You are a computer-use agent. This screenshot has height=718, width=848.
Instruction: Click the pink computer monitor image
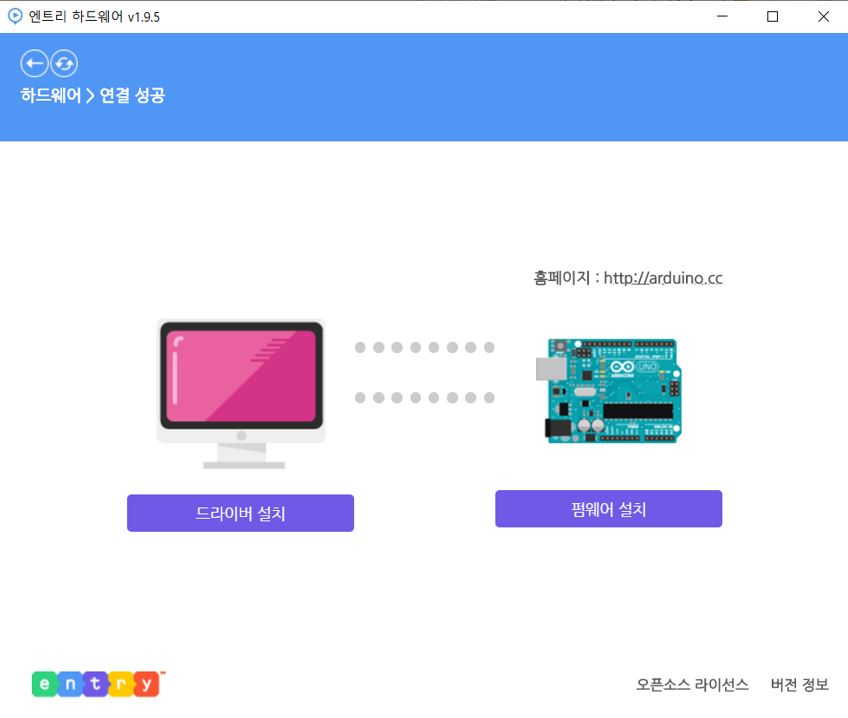coord(241,394)
